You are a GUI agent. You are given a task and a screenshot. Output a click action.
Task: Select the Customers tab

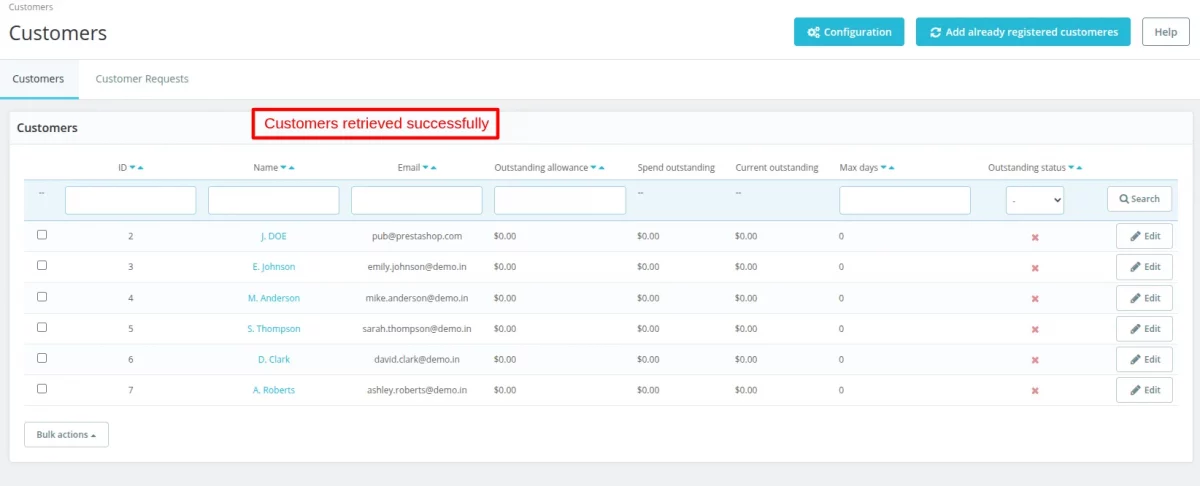point(38,79)
